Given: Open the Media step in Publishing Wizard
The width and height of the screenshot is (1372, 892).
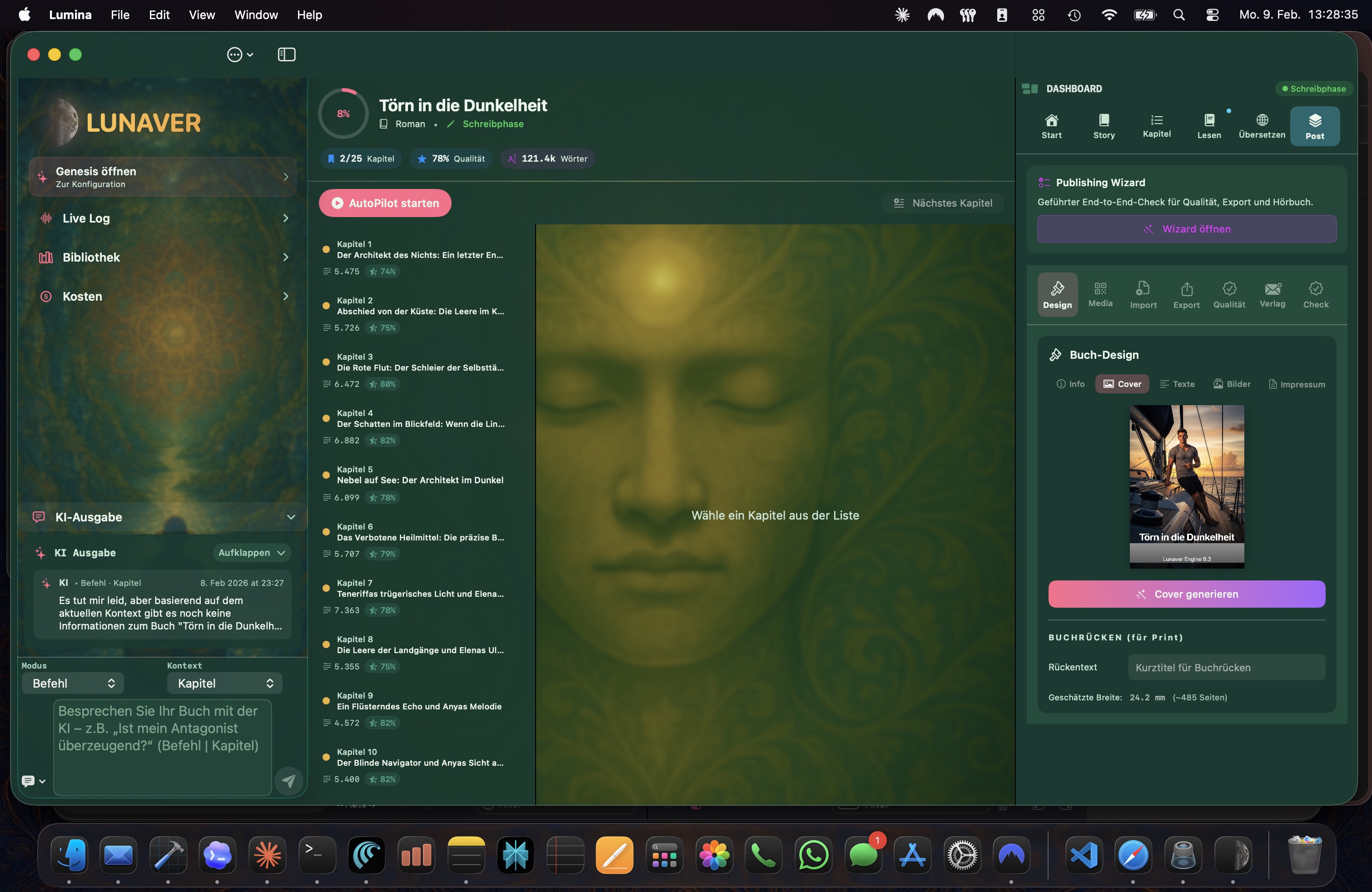Looking at the screenshot, I should click(x=1100, y=294).
